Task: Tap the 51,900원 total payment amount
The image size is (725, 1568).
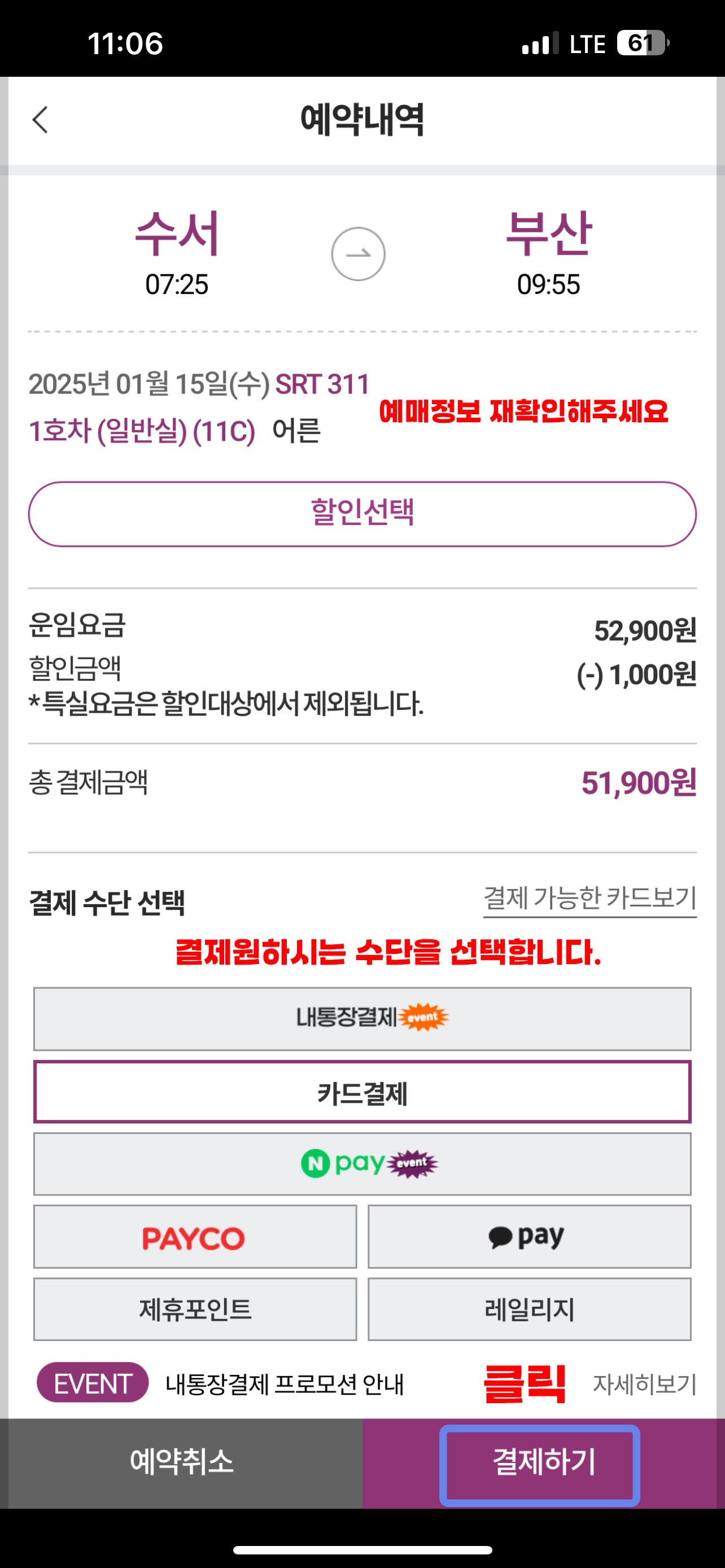Action: click(639, 783)
